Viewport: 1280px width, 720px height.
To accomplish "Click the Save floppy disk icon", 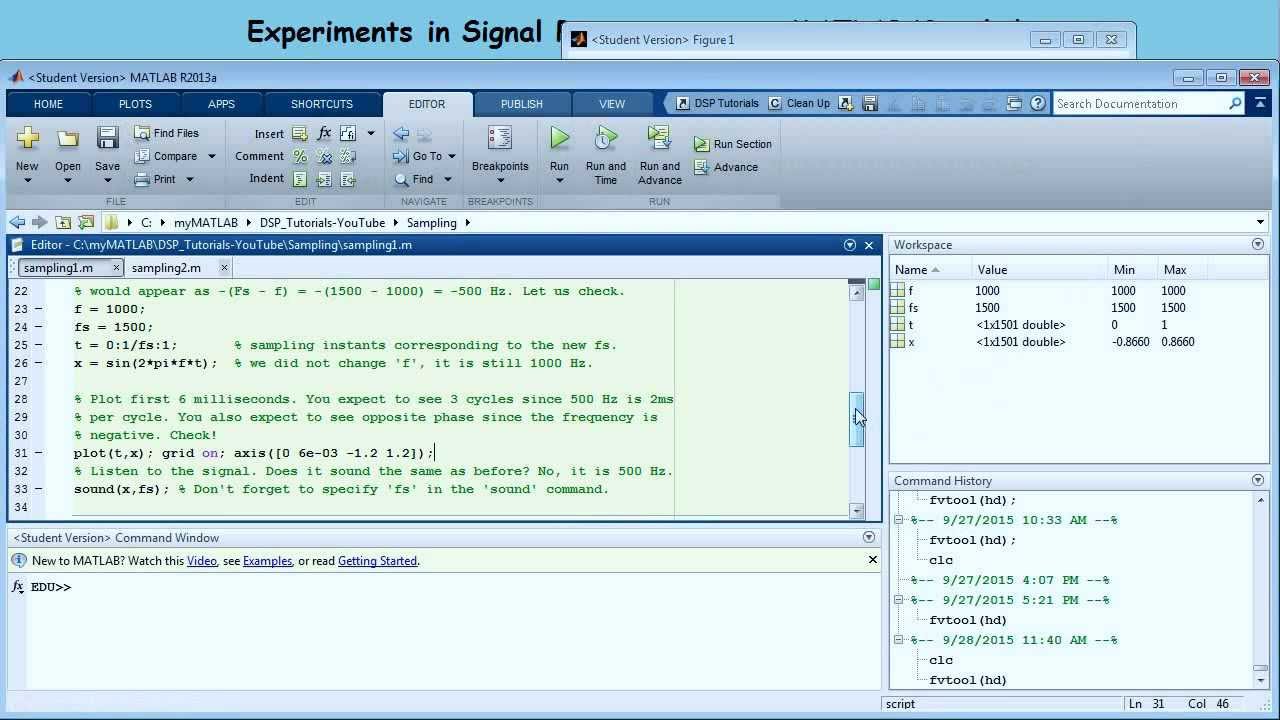I will click(x=107, y=138).
